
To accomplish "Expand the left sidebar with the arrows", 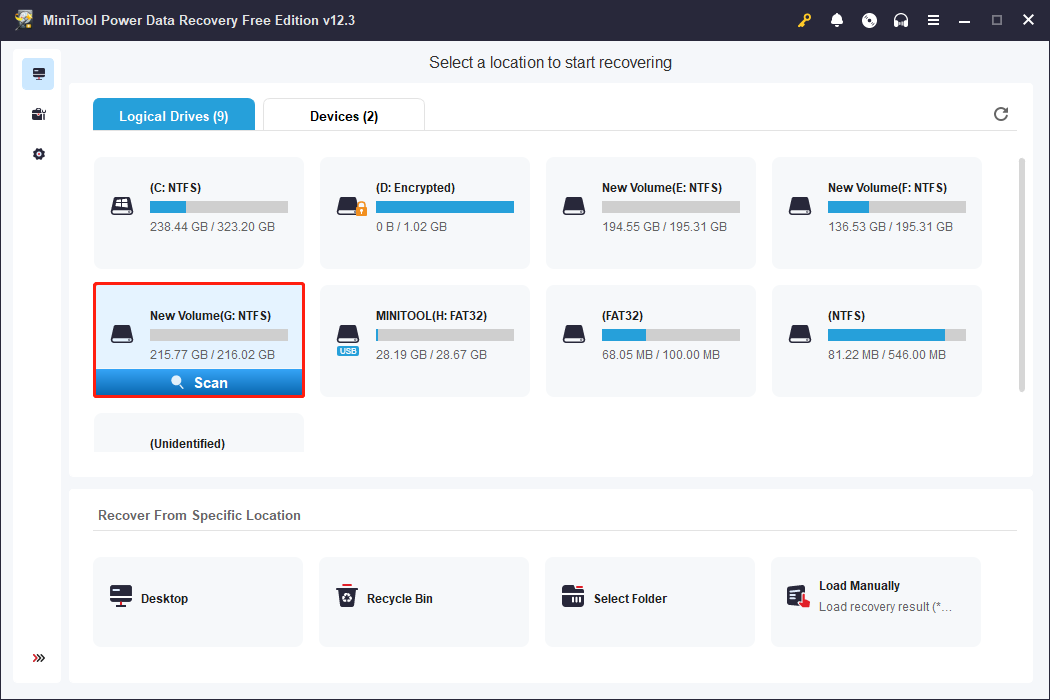I will [x=38, y=658].
